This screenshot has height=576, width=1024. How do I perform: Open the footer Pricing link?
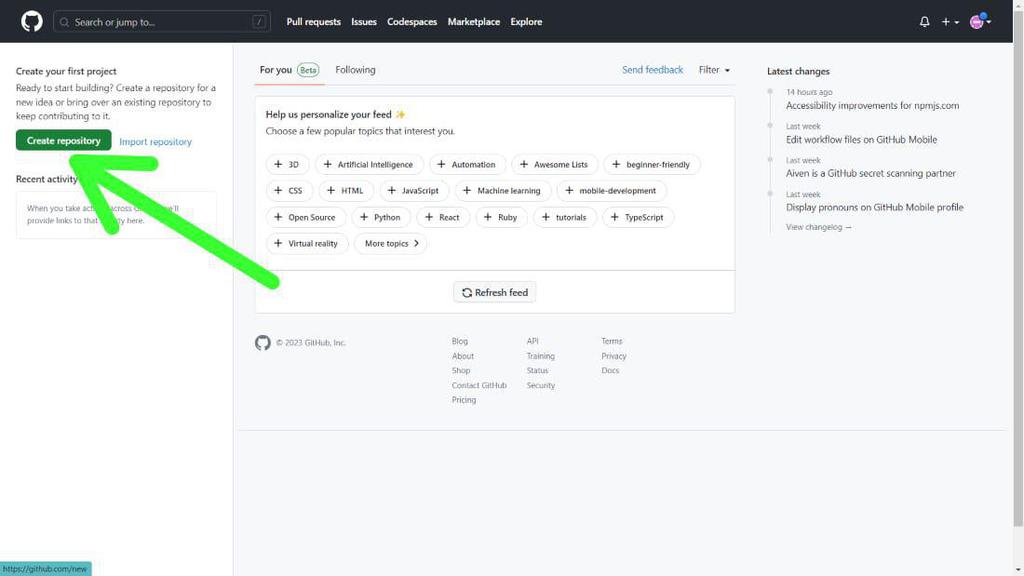click(x=464, y=400)
